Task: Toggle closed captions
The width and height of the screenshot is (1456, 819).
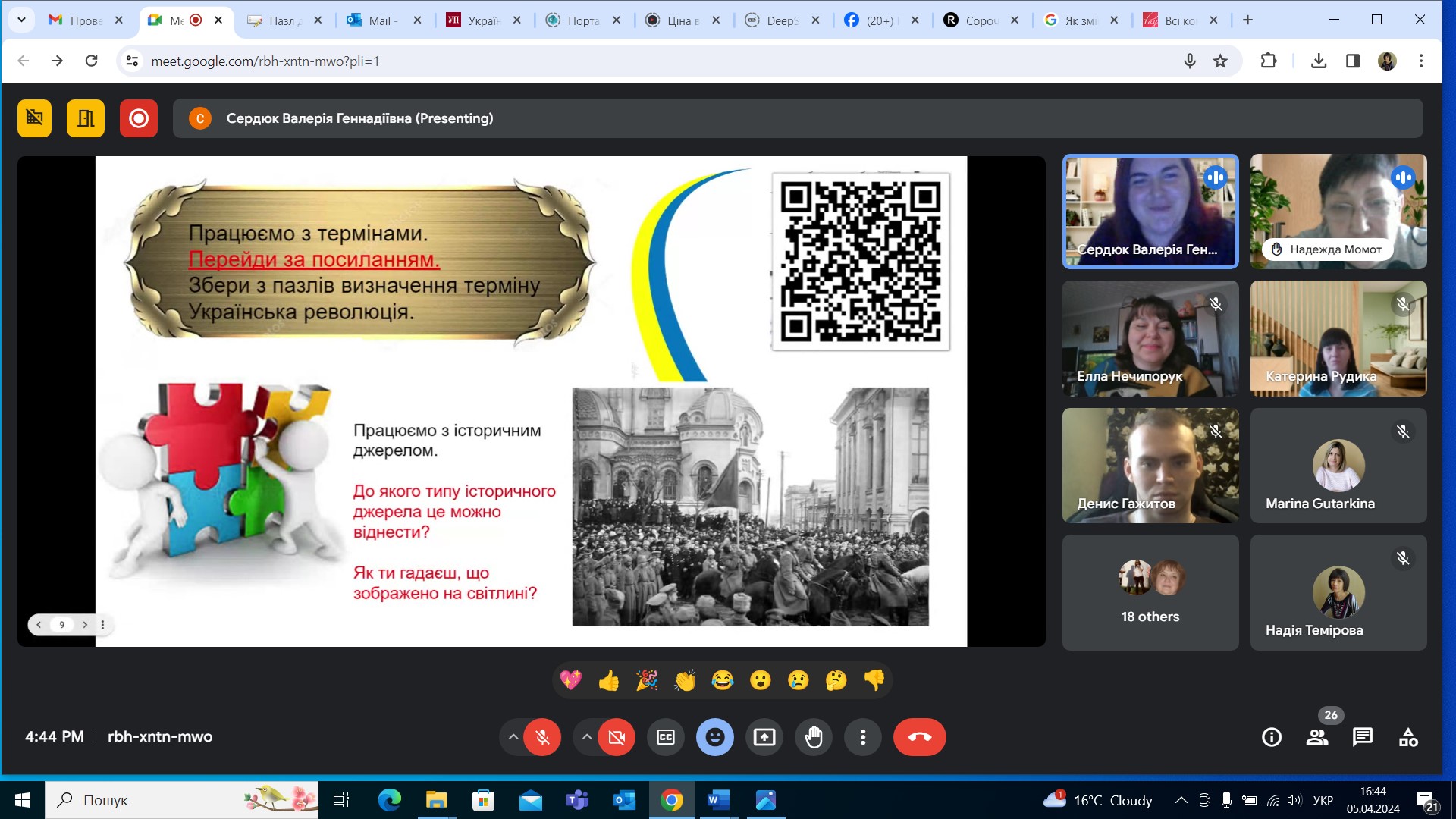Action: (666, 737)
